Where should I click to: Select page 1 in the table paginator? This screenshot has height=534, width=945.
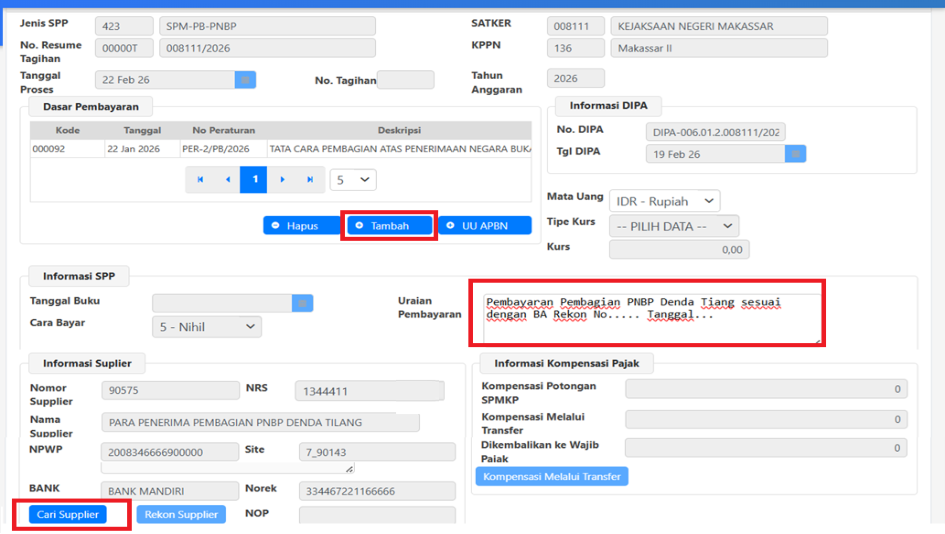(x=255, y=180)
